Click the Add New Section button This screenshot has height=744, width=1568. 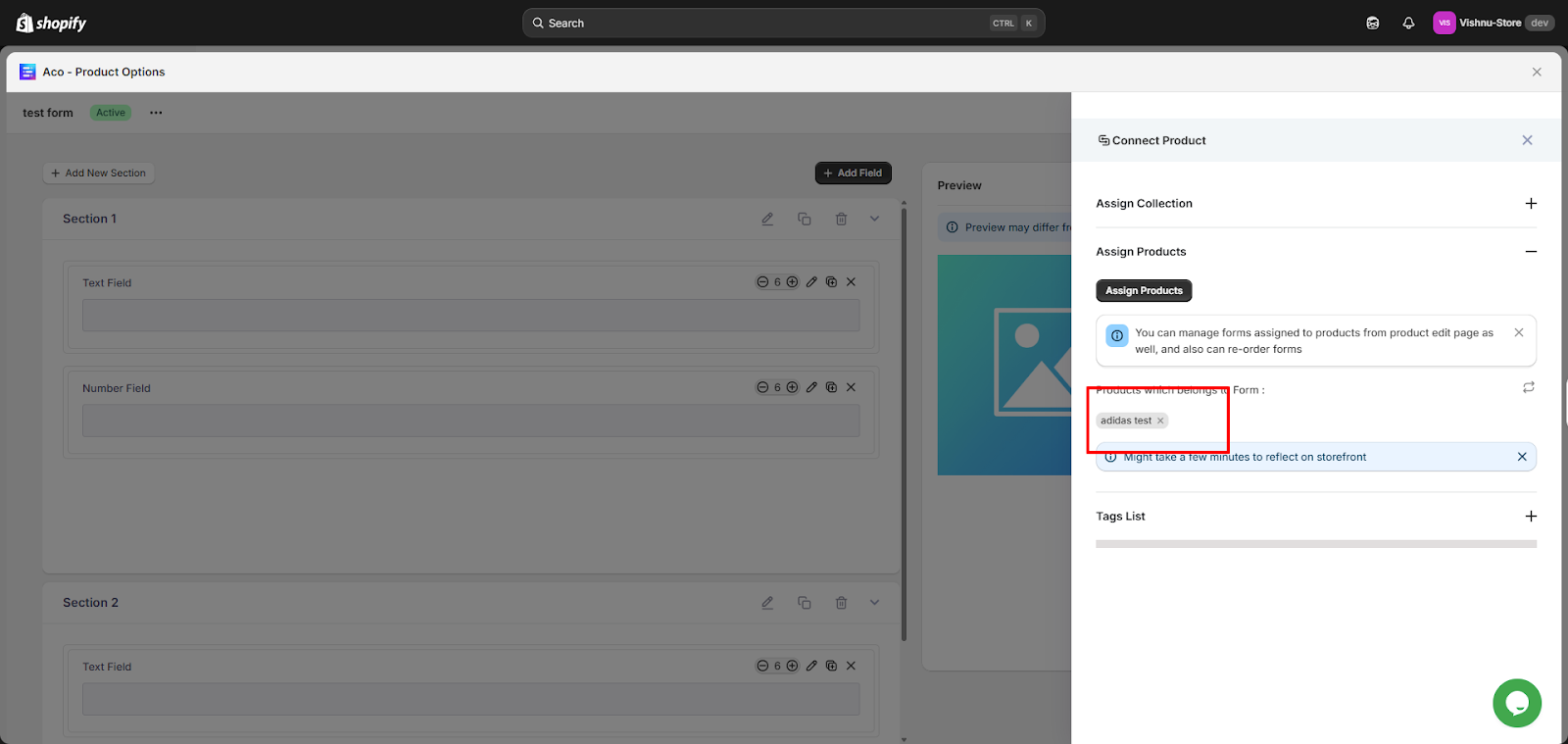tap(99, 174)
